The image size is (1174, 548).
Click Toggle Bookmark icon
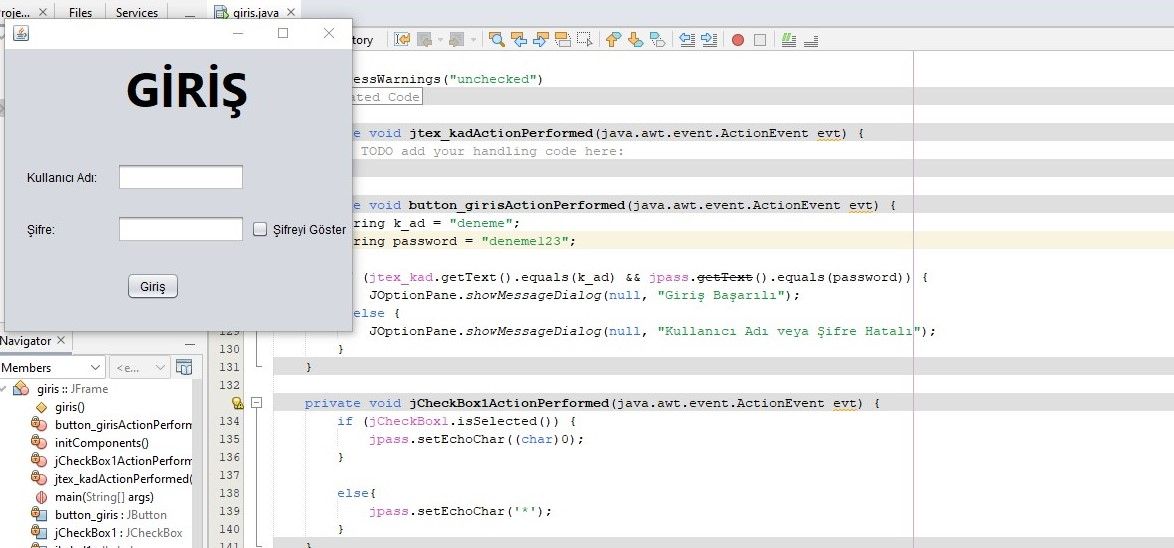[x=657, y=40]
